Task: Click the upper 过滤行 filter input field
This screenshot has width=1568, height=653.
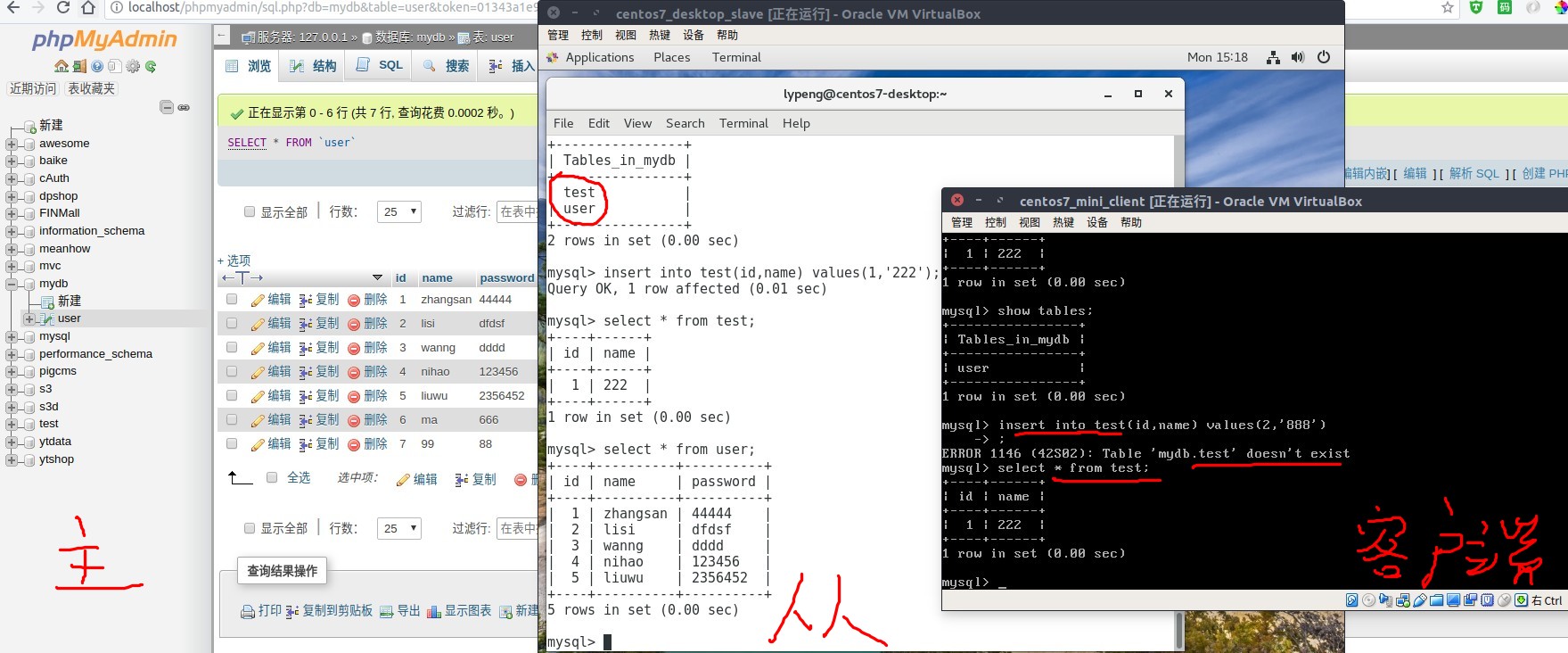Action: coord(517,211)
